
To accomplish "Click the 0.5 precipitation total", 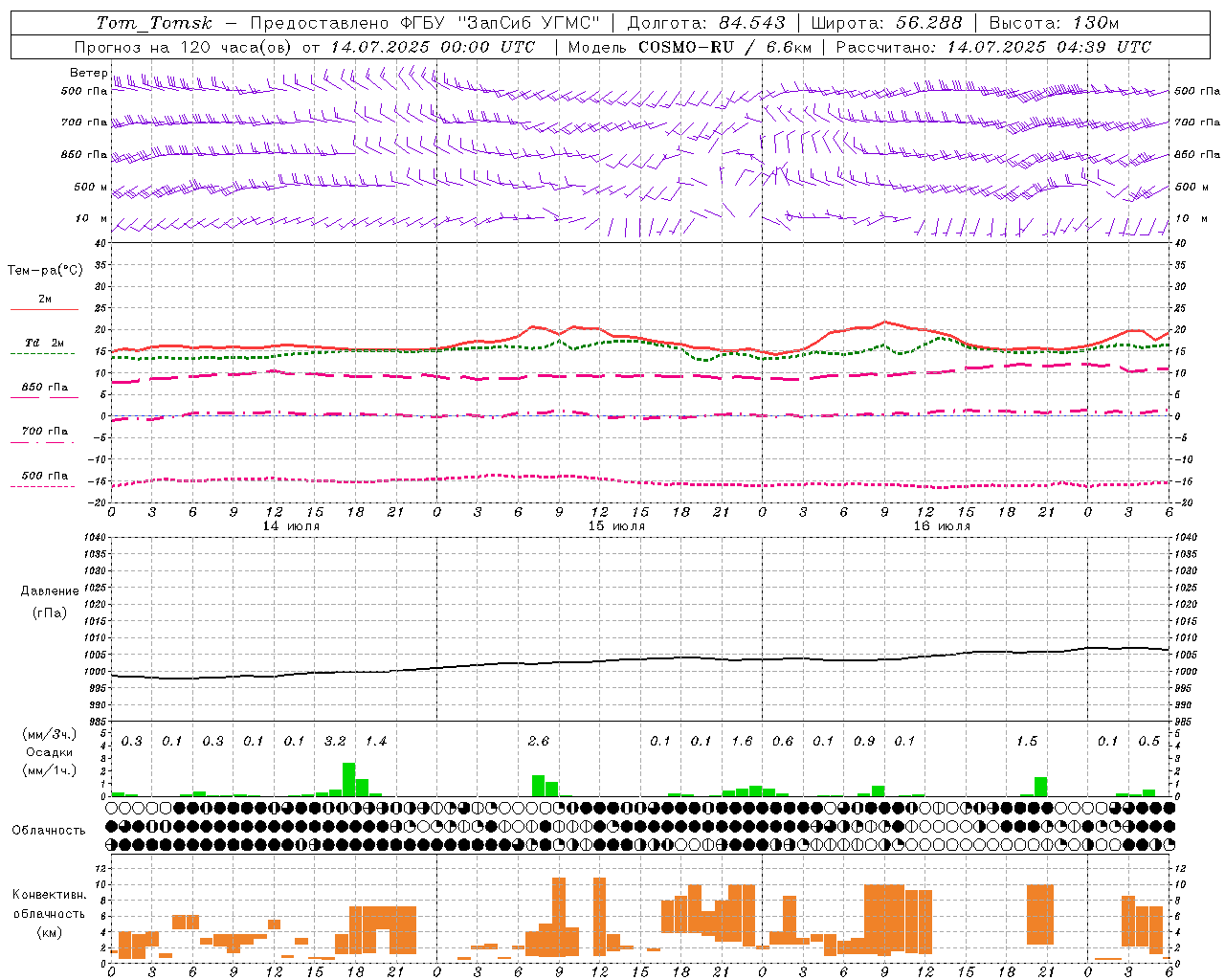I will [1149, 741].
